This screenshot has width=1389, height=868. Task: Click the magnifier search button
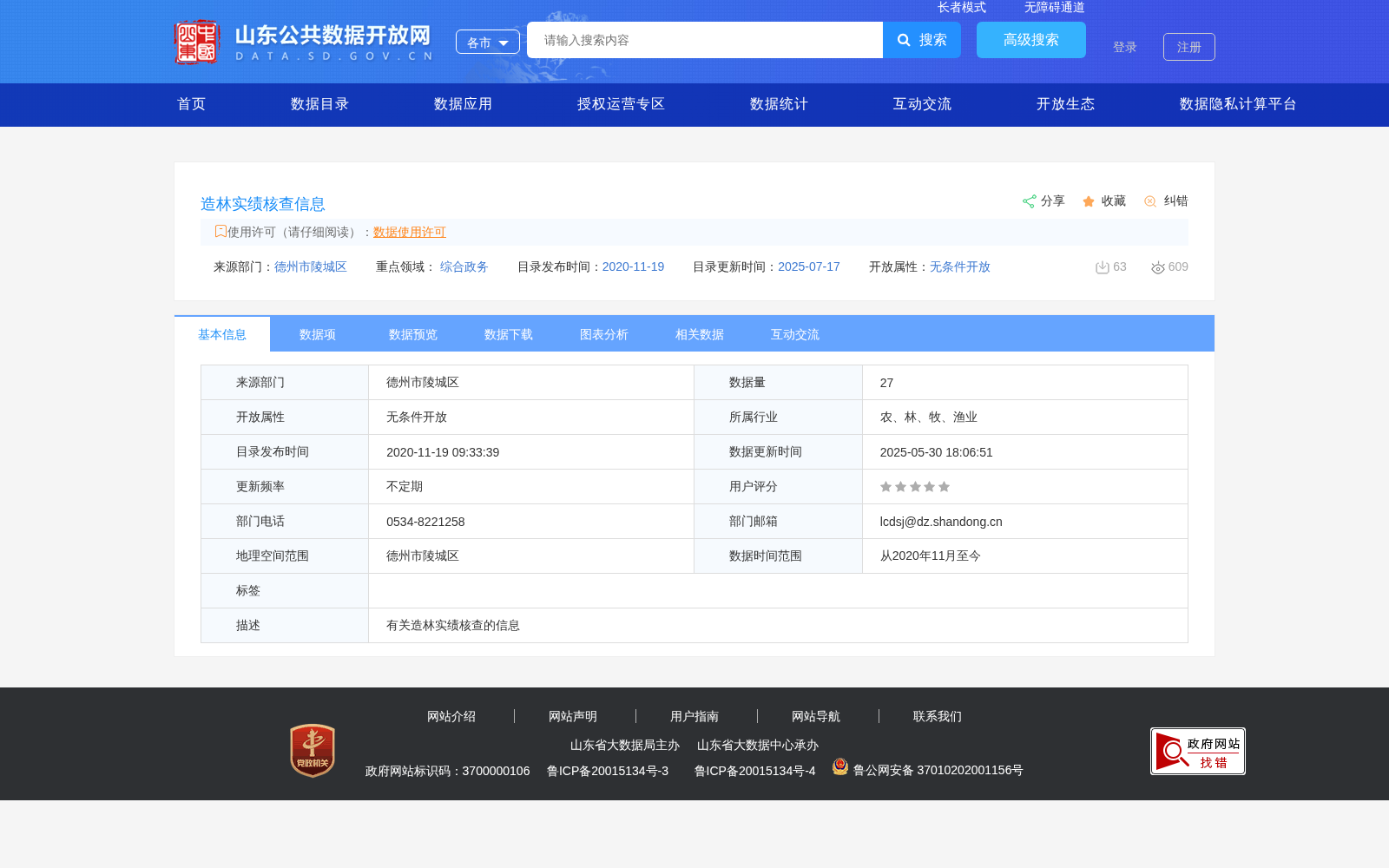point(922,40)
